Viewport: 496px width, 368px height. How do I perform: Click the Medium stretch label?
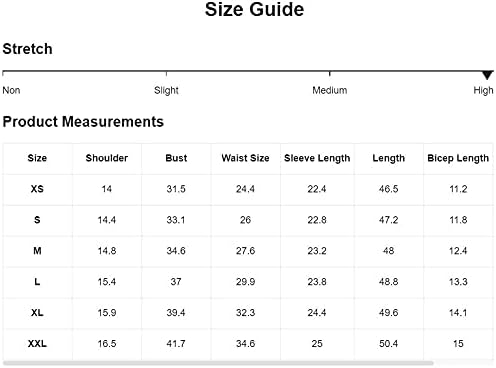[x=330, y=90]
